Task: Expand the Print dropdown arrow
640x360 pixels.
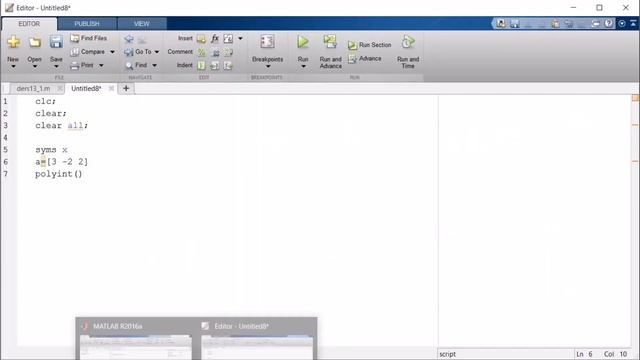Action: (x=101, y=65)
